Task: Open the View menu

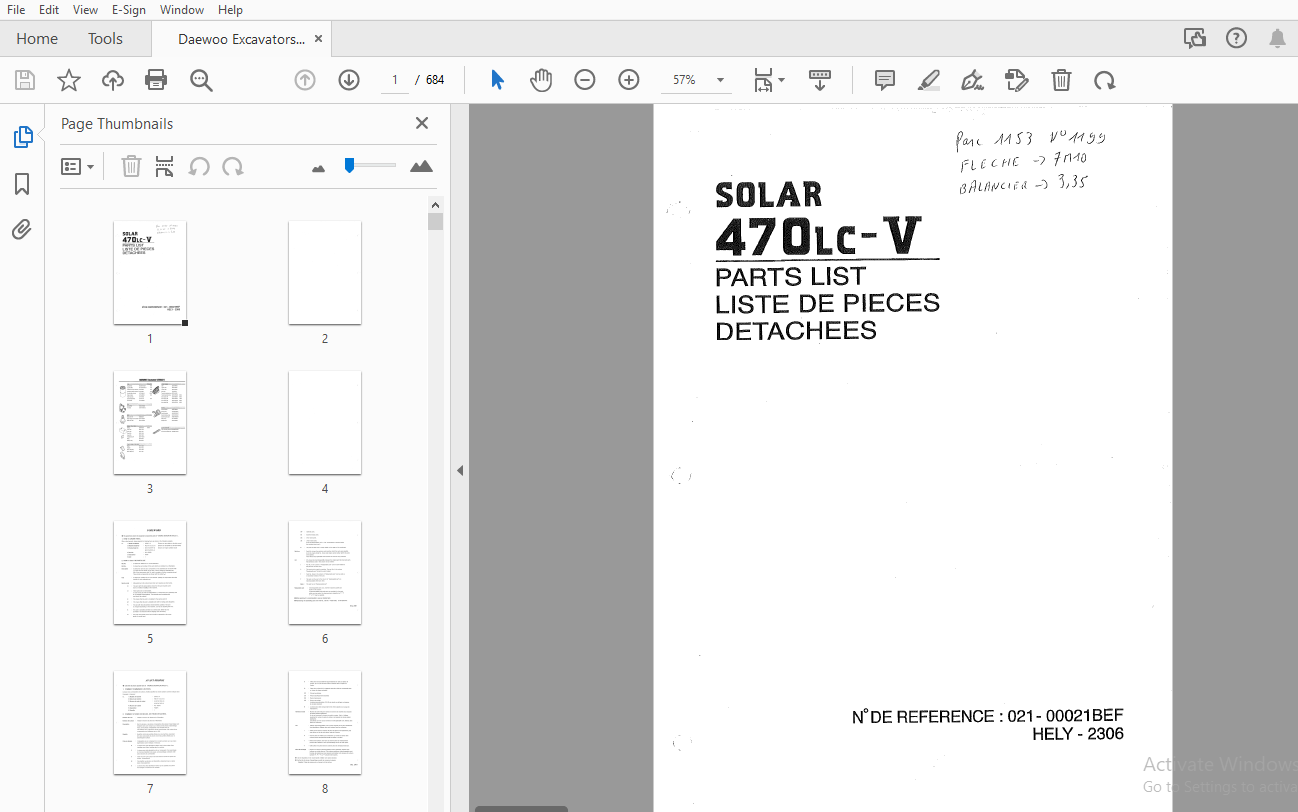Action: tap(85, 9)
